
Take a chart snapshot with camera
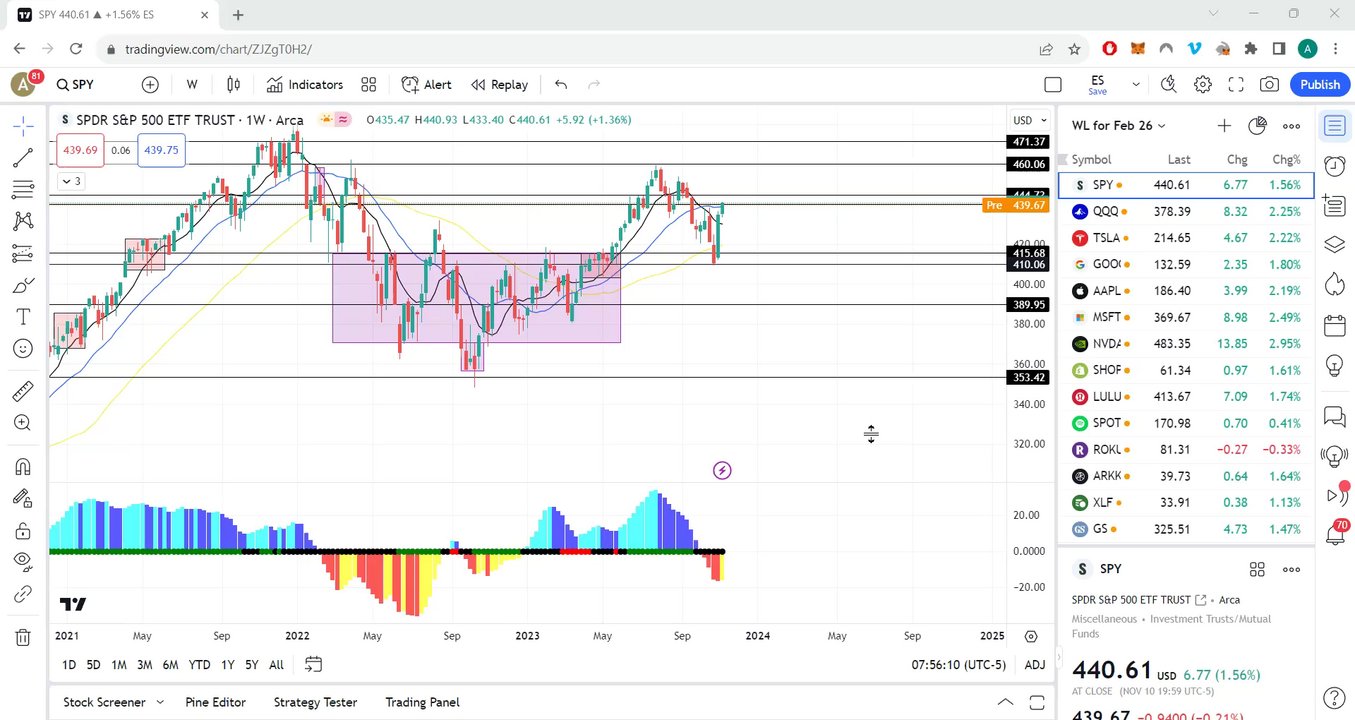click(1269, 85)
